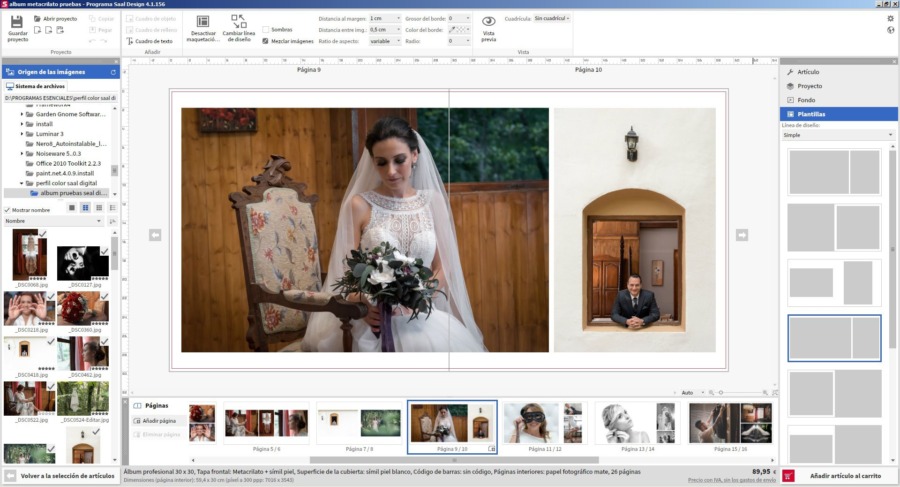Viewport: 900px width, 487px height.
Task: Refresh the Origen de las imágenes panel
Action: [113, 72]
